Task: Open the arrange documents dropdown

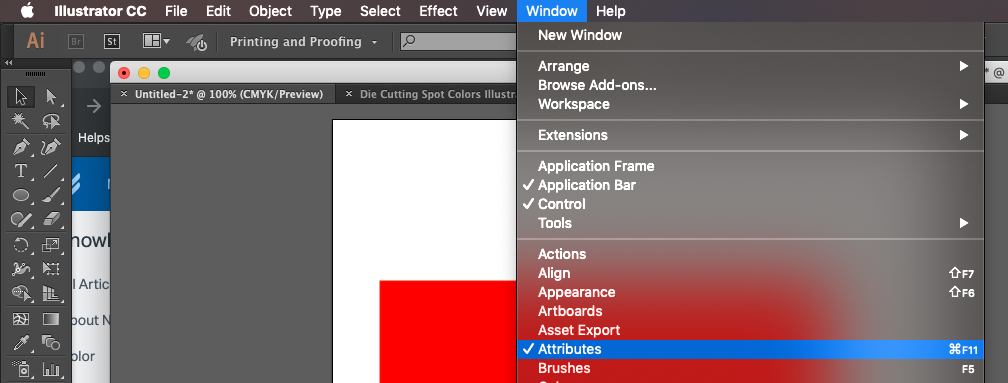Action: [156, 41]
